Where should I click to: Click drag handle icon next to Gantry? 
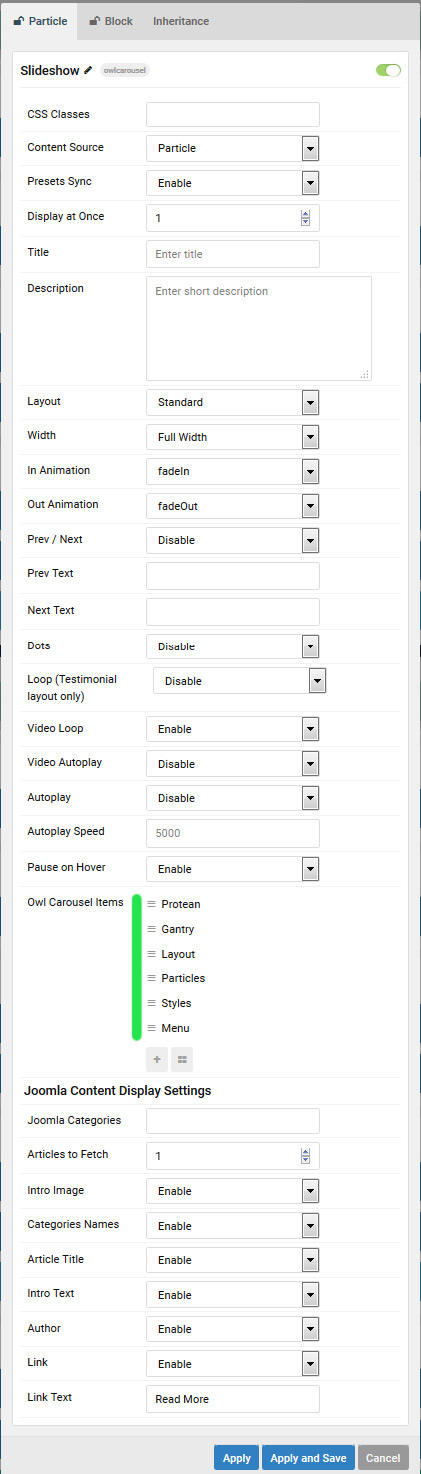point(152,929)
